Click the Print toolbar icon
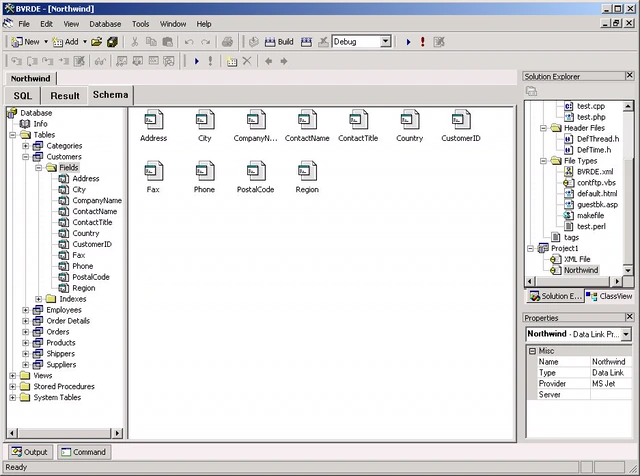The image size is (640, 476). 227,42
